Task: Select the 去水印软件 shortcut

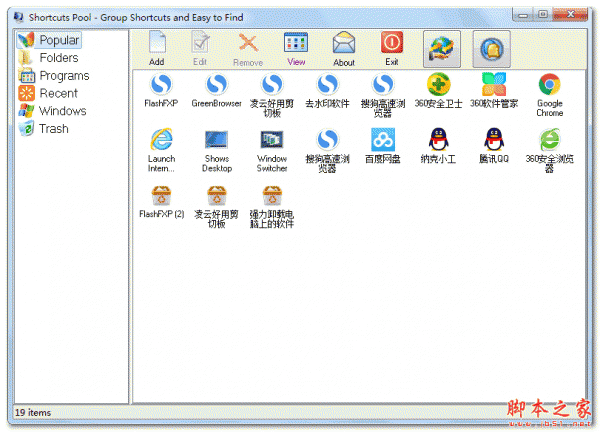Action: coord(328,91)
